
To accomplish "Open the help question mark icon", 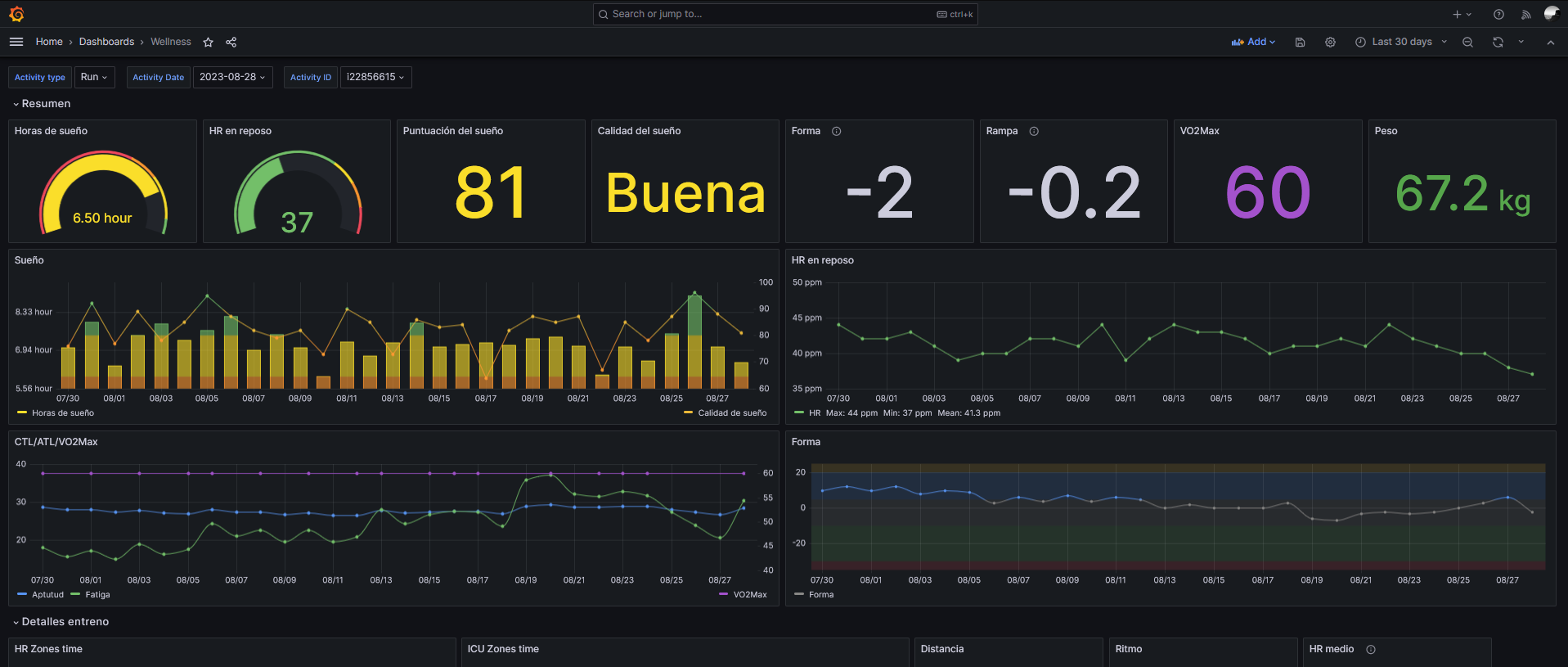I will point(1498,14).
